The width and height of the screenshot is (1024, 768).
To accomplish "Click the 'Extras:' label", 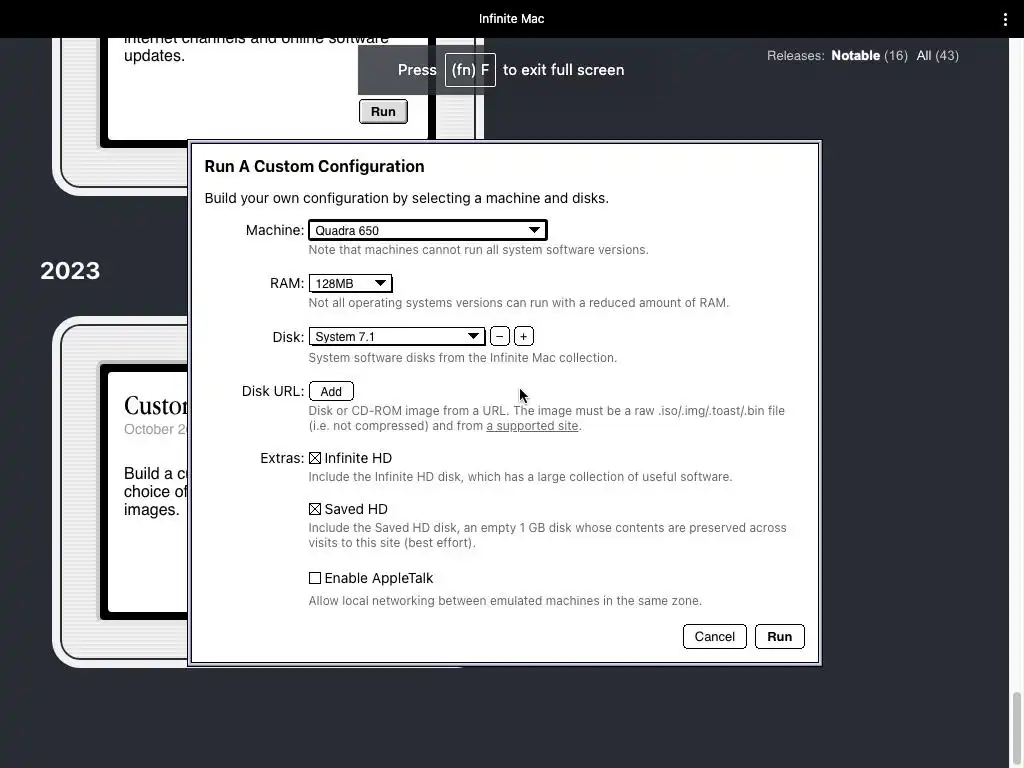I will pyautogui.click(x=282, y=458).
